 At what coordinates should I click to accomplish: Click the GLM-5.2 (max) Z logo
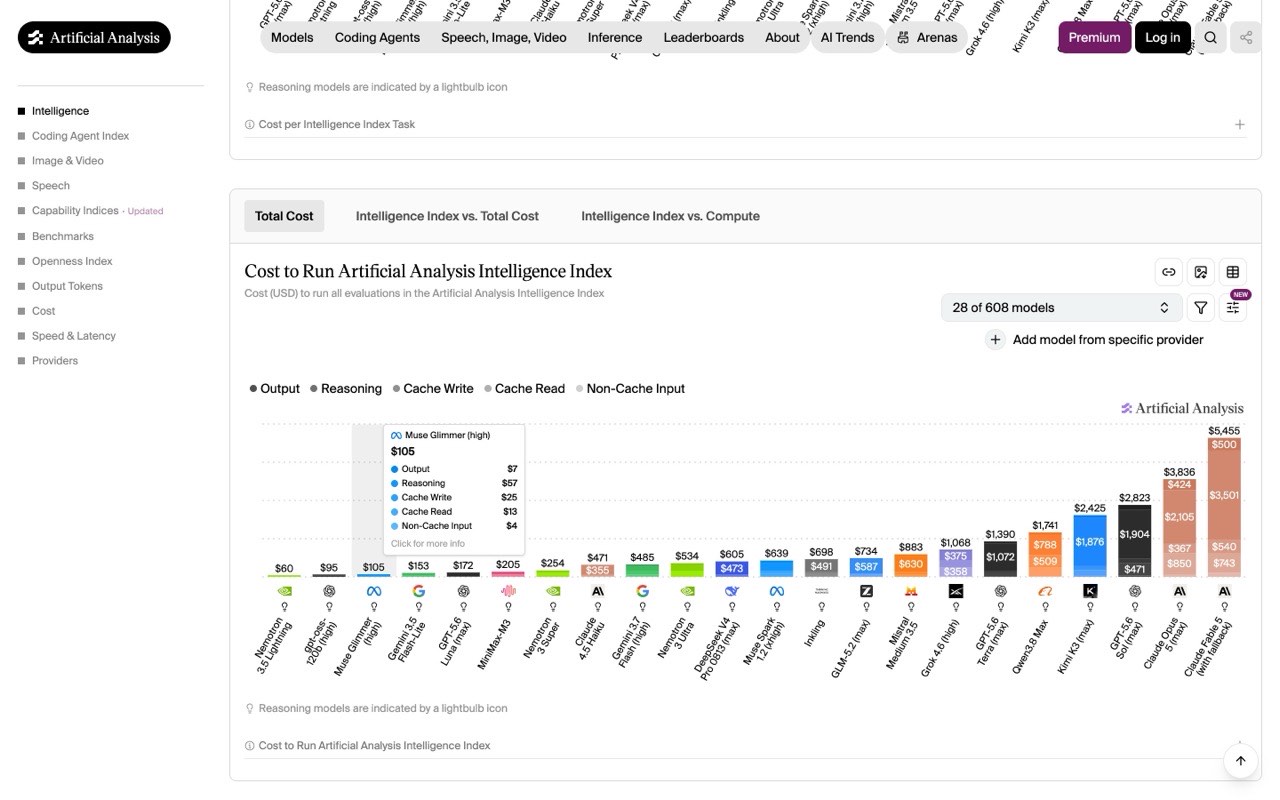click(867, 591)
